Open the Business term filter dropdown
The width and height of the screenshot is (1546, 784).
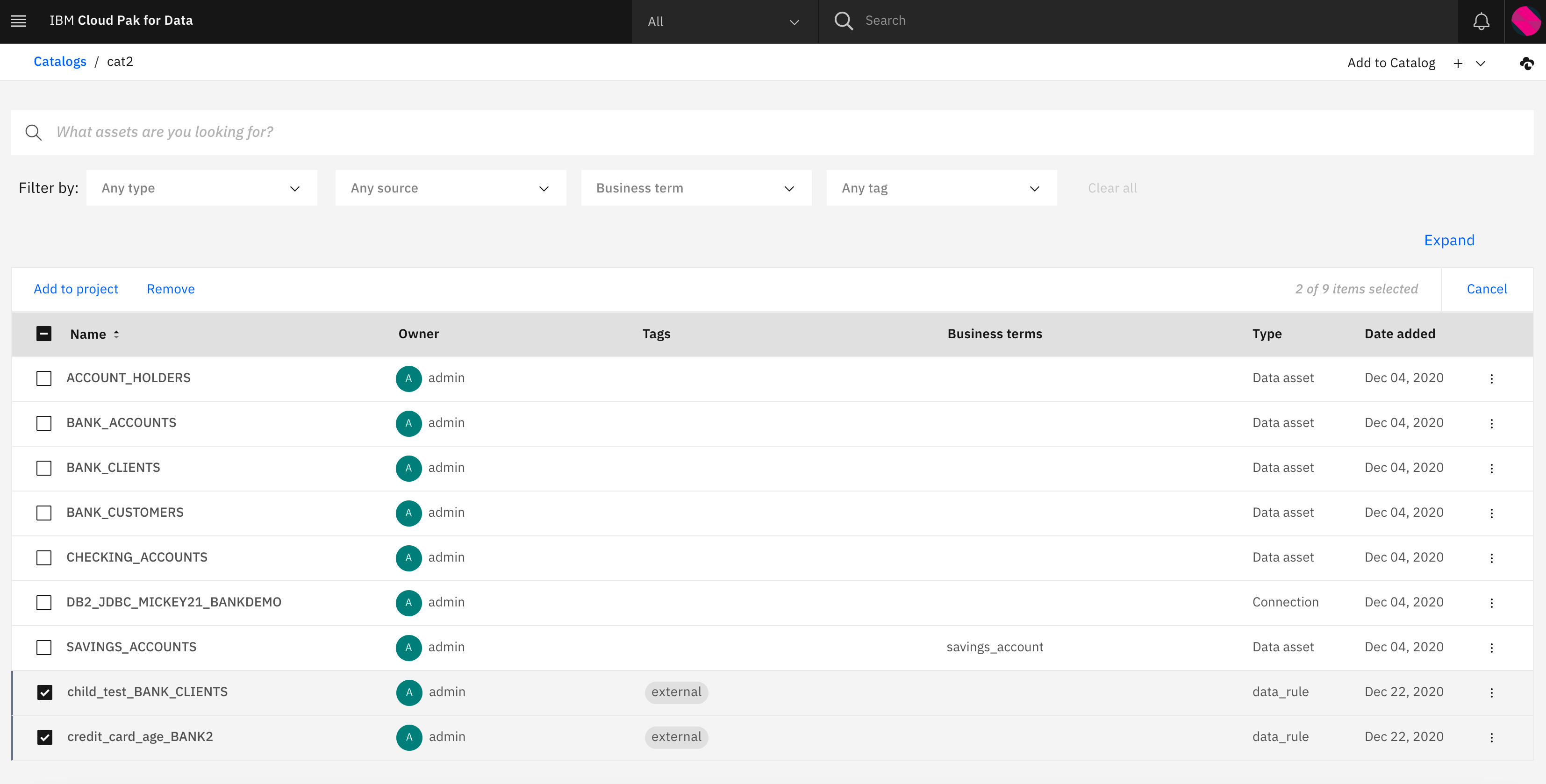[x=695, y=188]
